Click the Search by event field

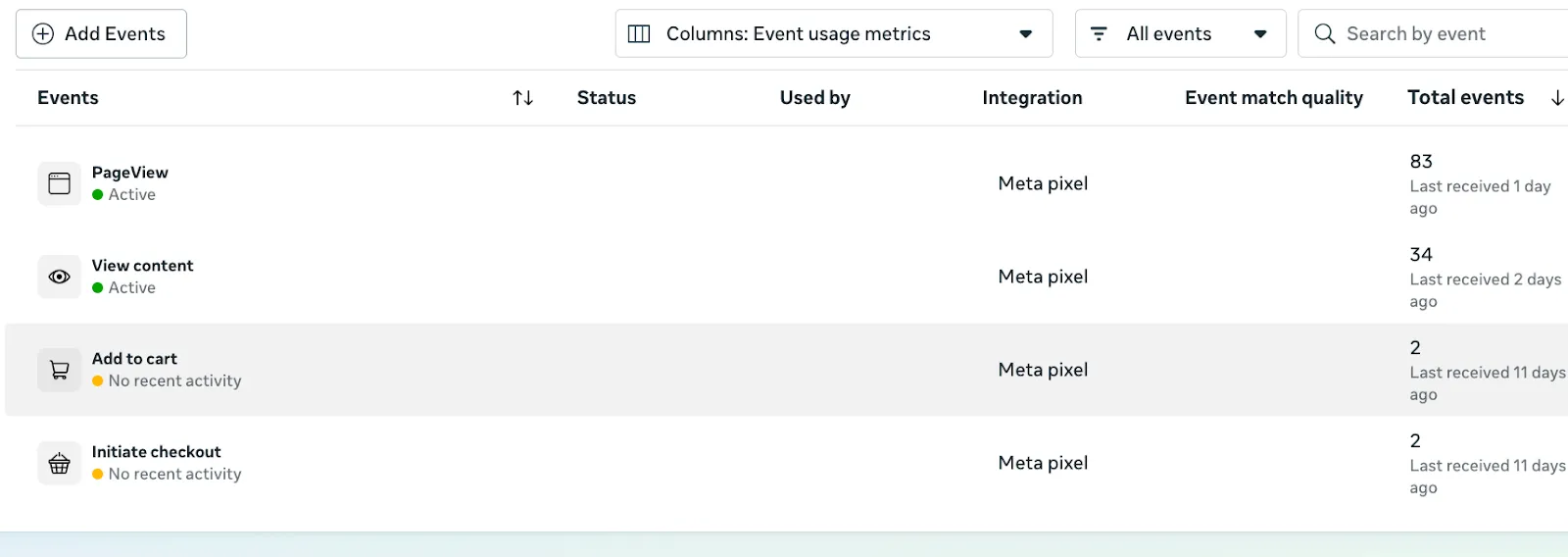[1433, 33]
